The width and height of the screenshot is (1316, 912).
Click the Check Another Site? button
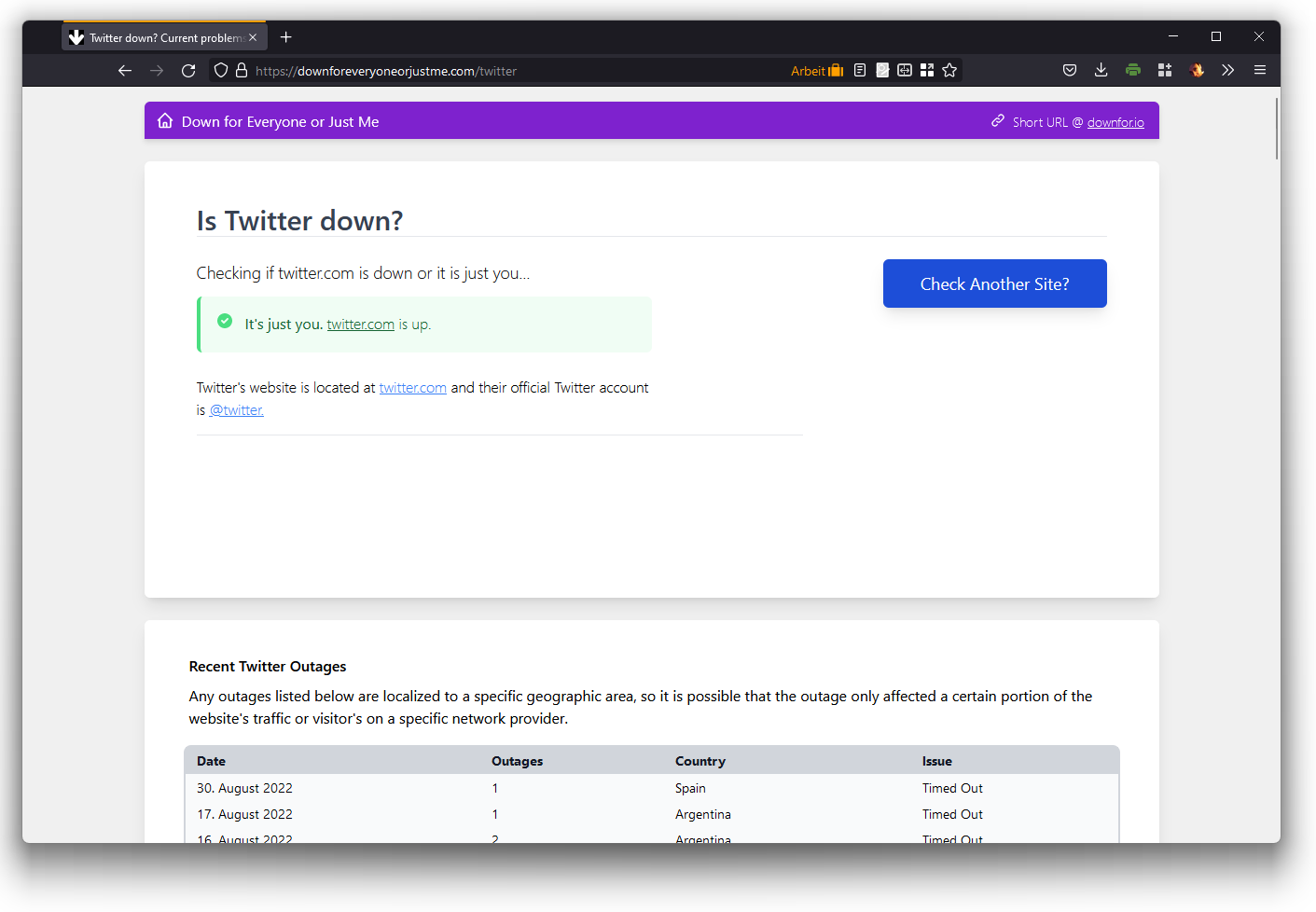994,283
